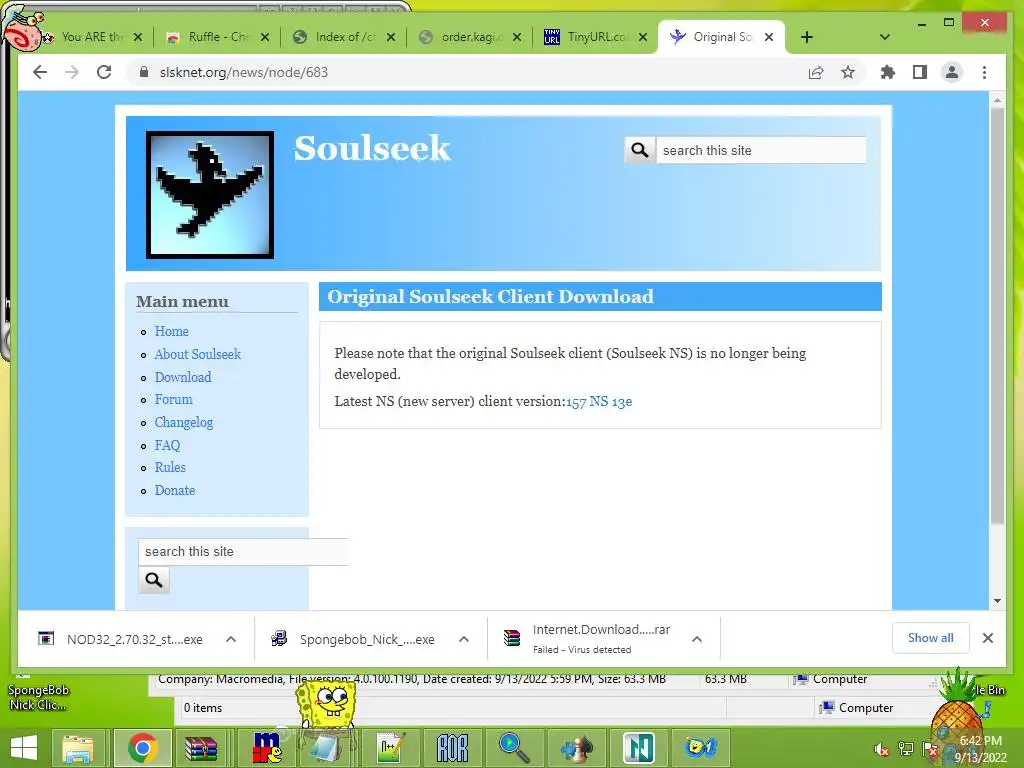
Task: View site information padlock icon
Action: click(x=144, y=72)
